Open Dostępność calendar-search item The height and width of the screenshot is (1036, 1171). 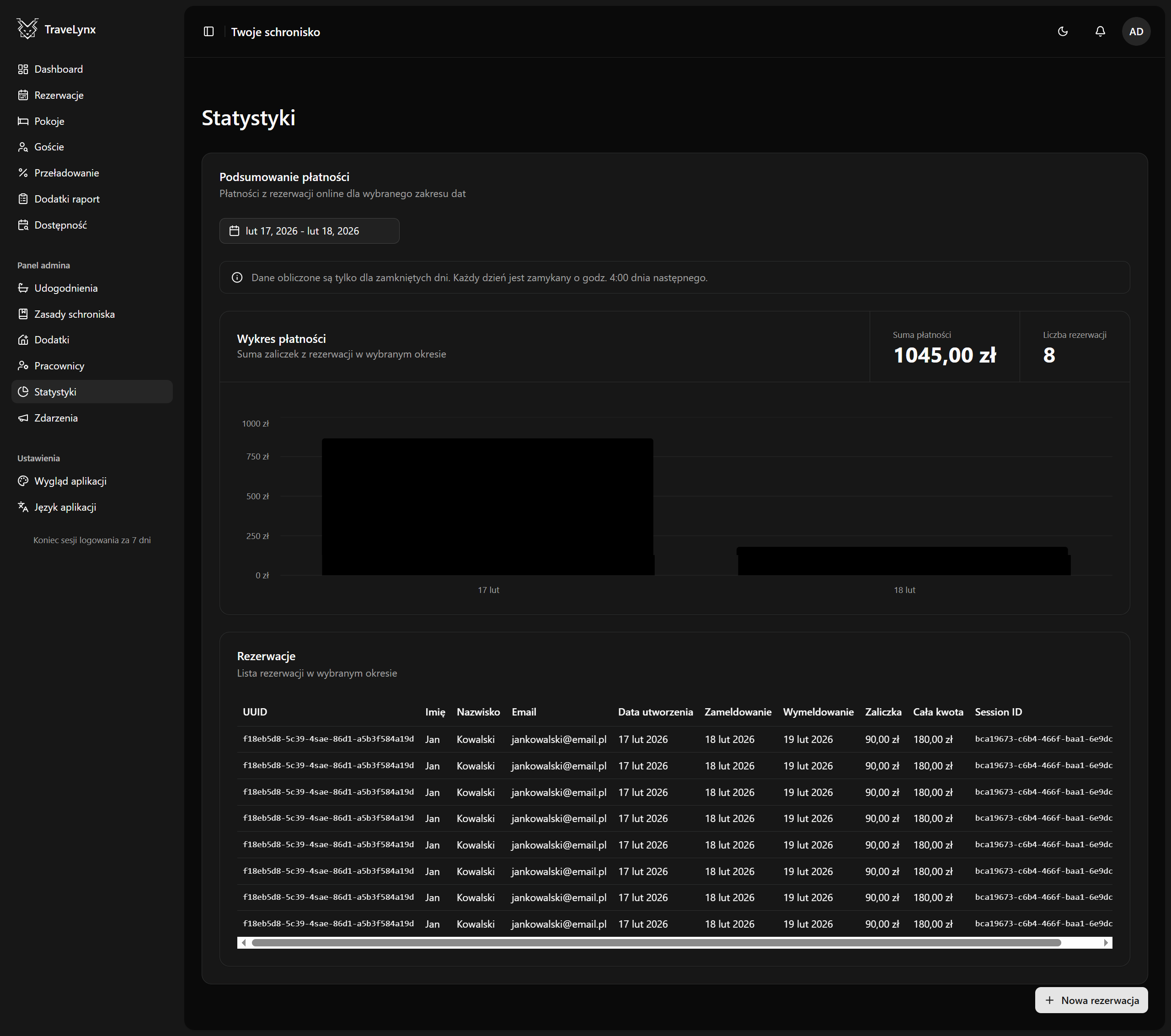[x=60, y=225]
